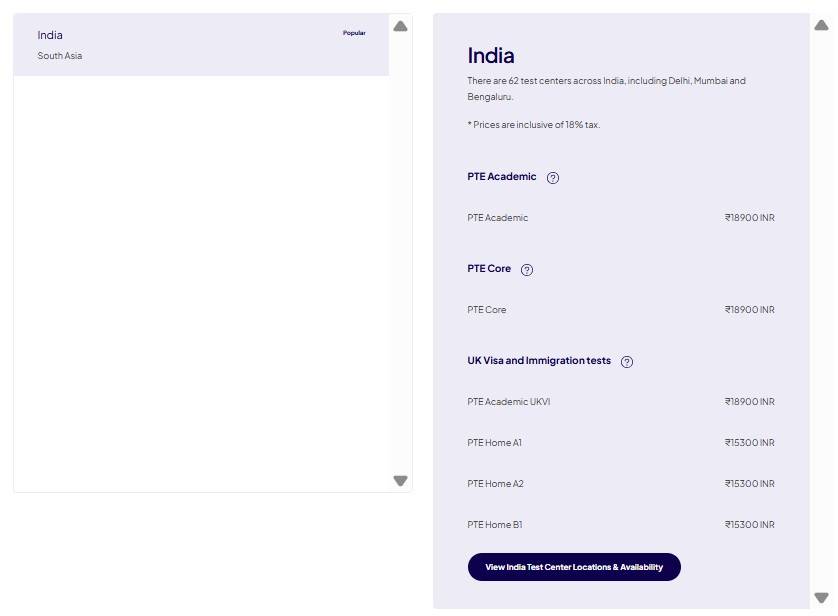838x616 pixels.
Task: Click up arrow of India details scrollbar
Action: click(821, 25)
